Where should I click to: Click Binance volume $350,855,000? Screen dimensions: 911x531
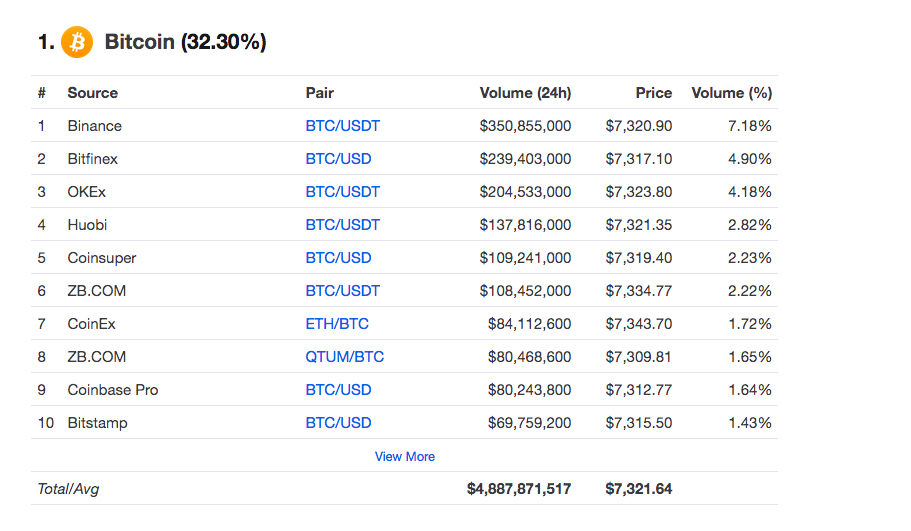[525, 126]
